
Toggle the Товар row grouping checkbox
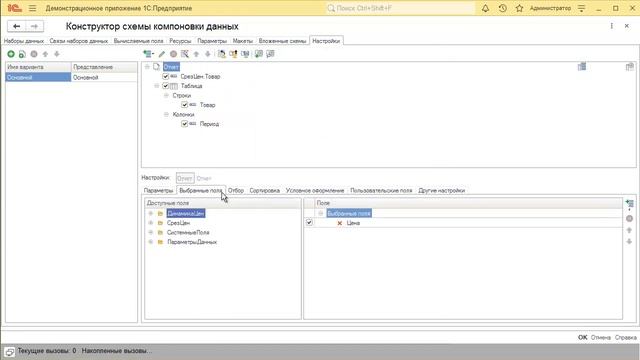point(184,105)
